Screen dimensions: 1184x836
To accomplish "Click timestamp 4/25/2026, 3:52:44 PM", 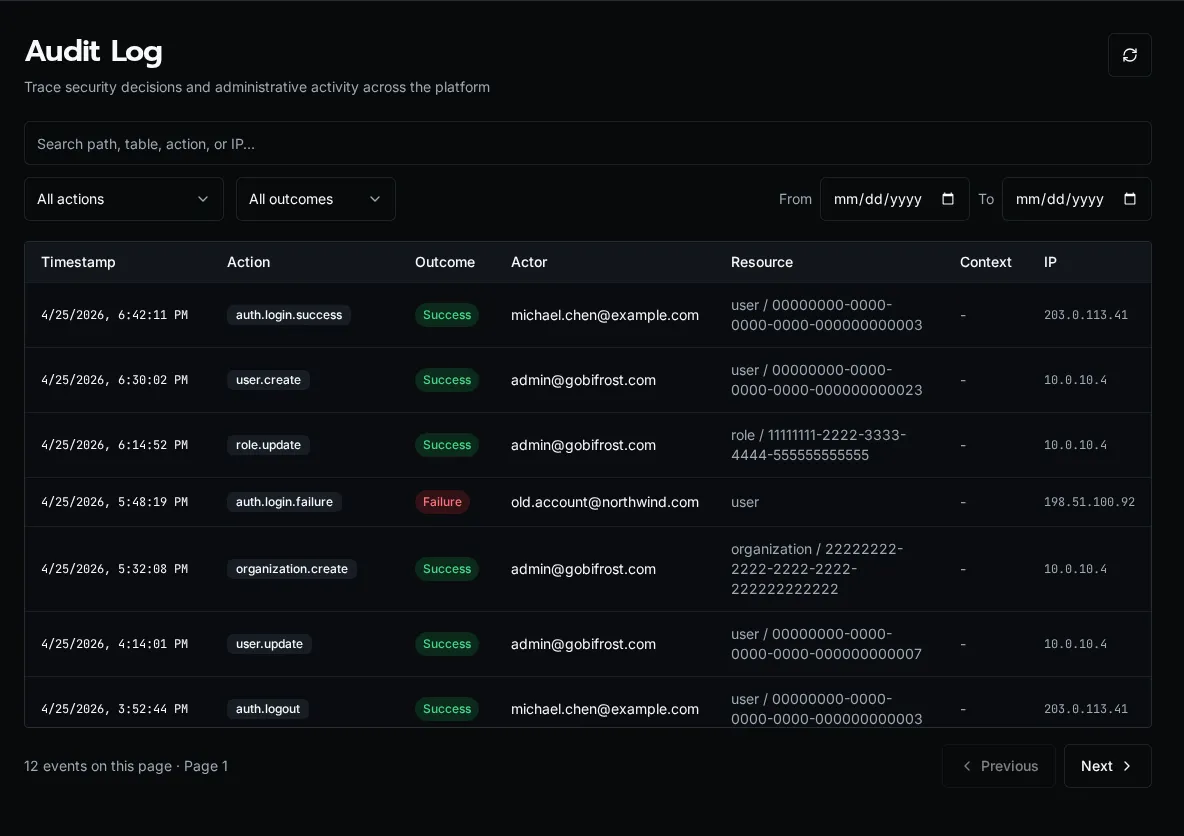I will pyautogui.click(x=114, y=708).
